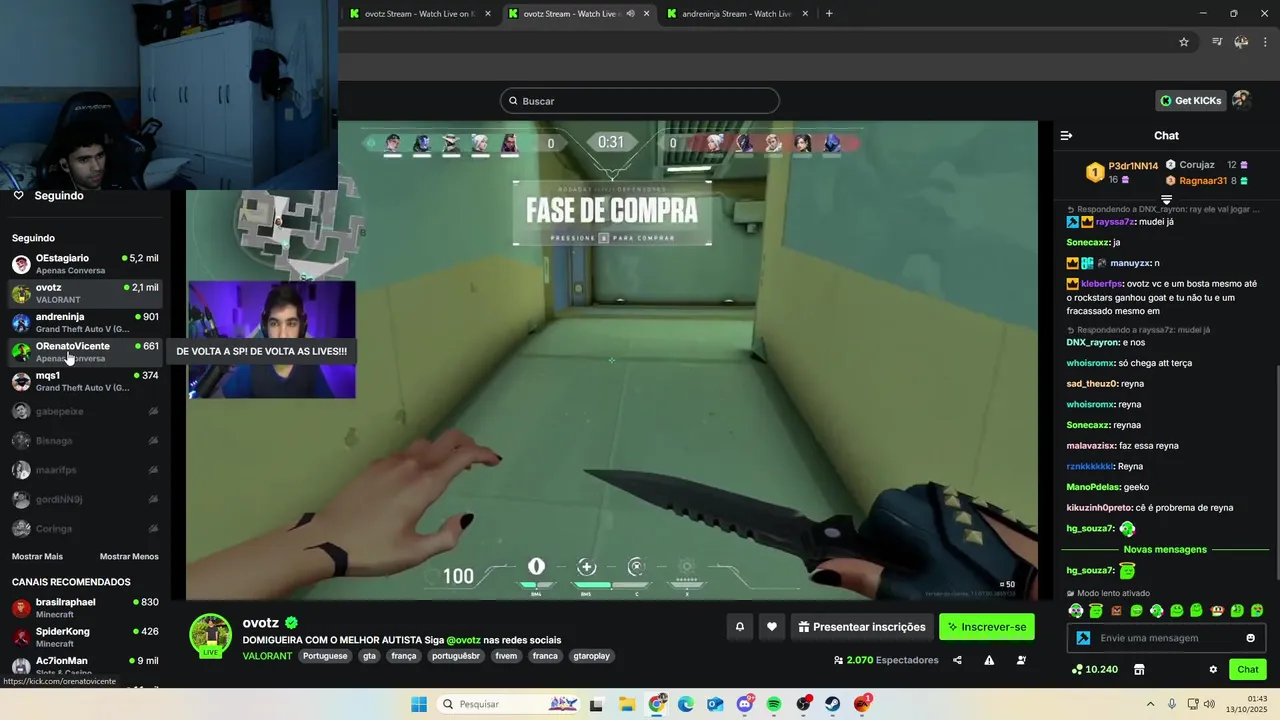This screenshot has height=720, width=1280.
Task: Click the last emote in quick emote row
Action: 1257,610
